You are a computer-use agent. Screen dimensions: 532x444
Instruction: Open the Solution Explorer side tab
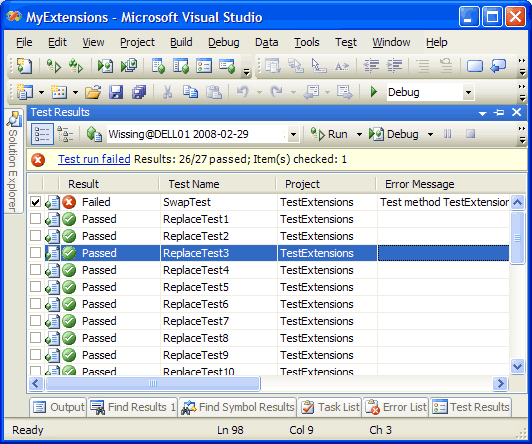coord(14,161)
